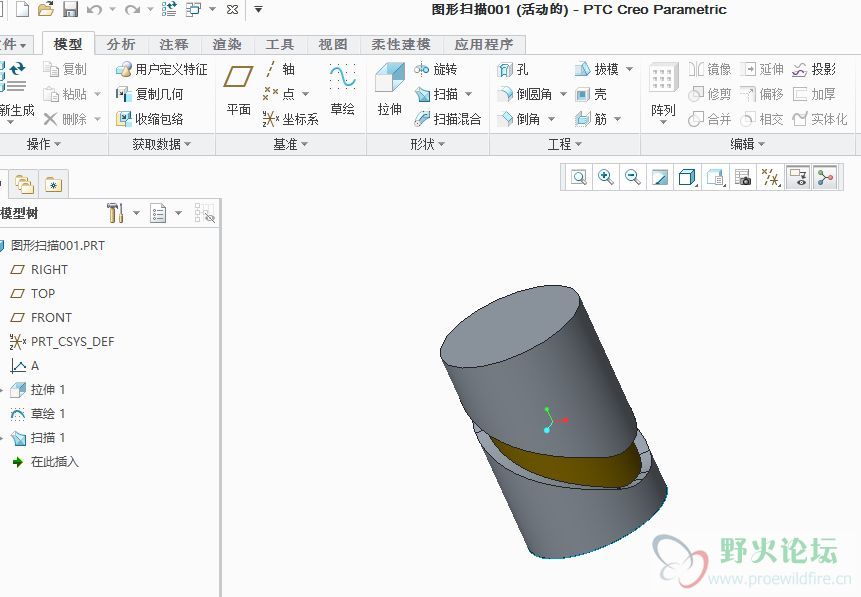Image resolution: width=861 pixels, height=597 pixels.
Task: Open the quick access toolbar customize arrow
Action: 258,9
